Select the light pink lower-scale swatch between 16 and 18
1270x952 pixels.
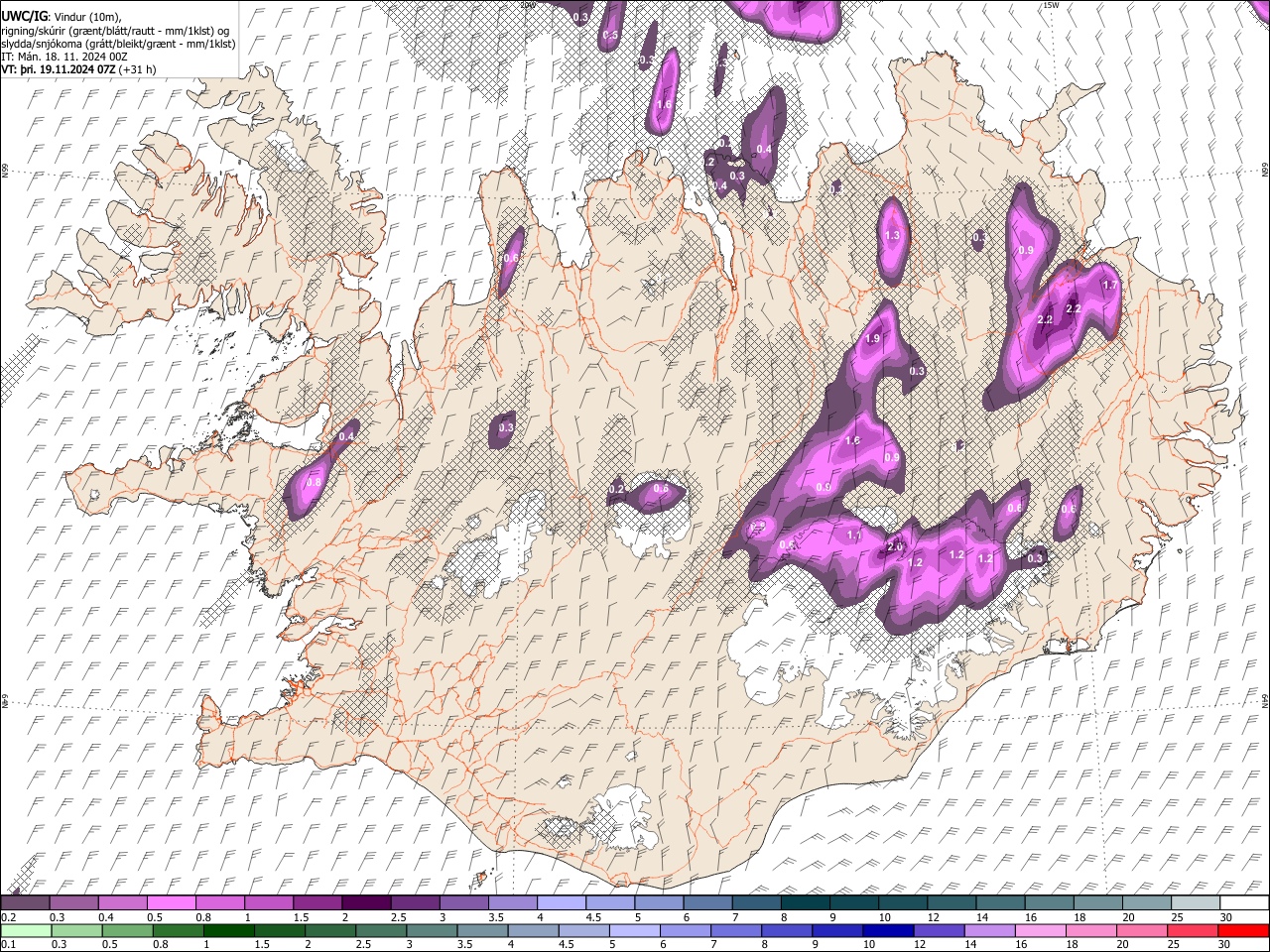click(x=1042, y=930)
